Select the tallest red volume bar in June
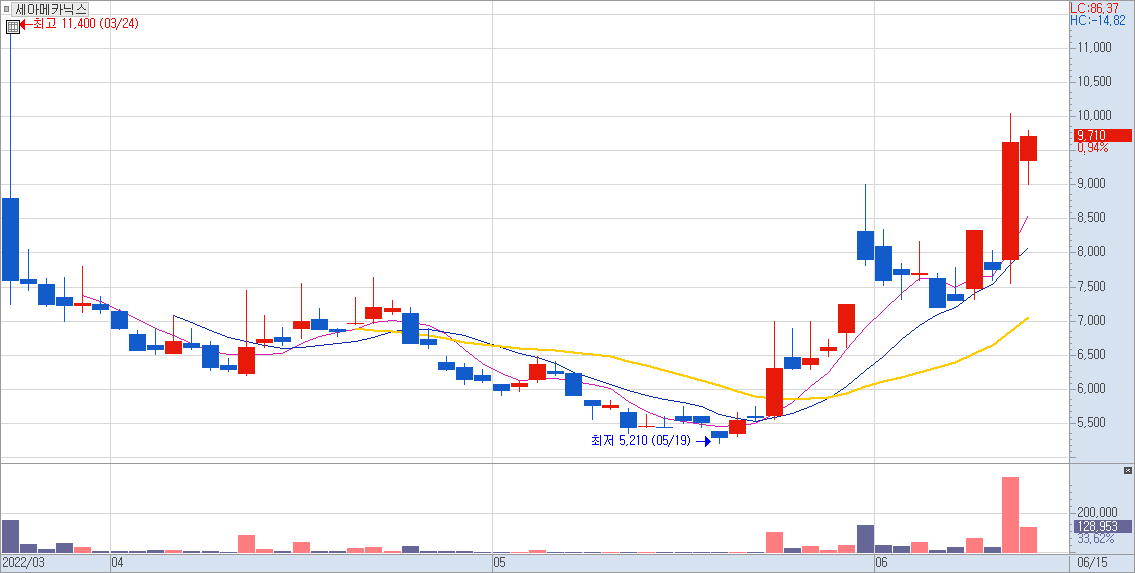 pos(1010,514)
